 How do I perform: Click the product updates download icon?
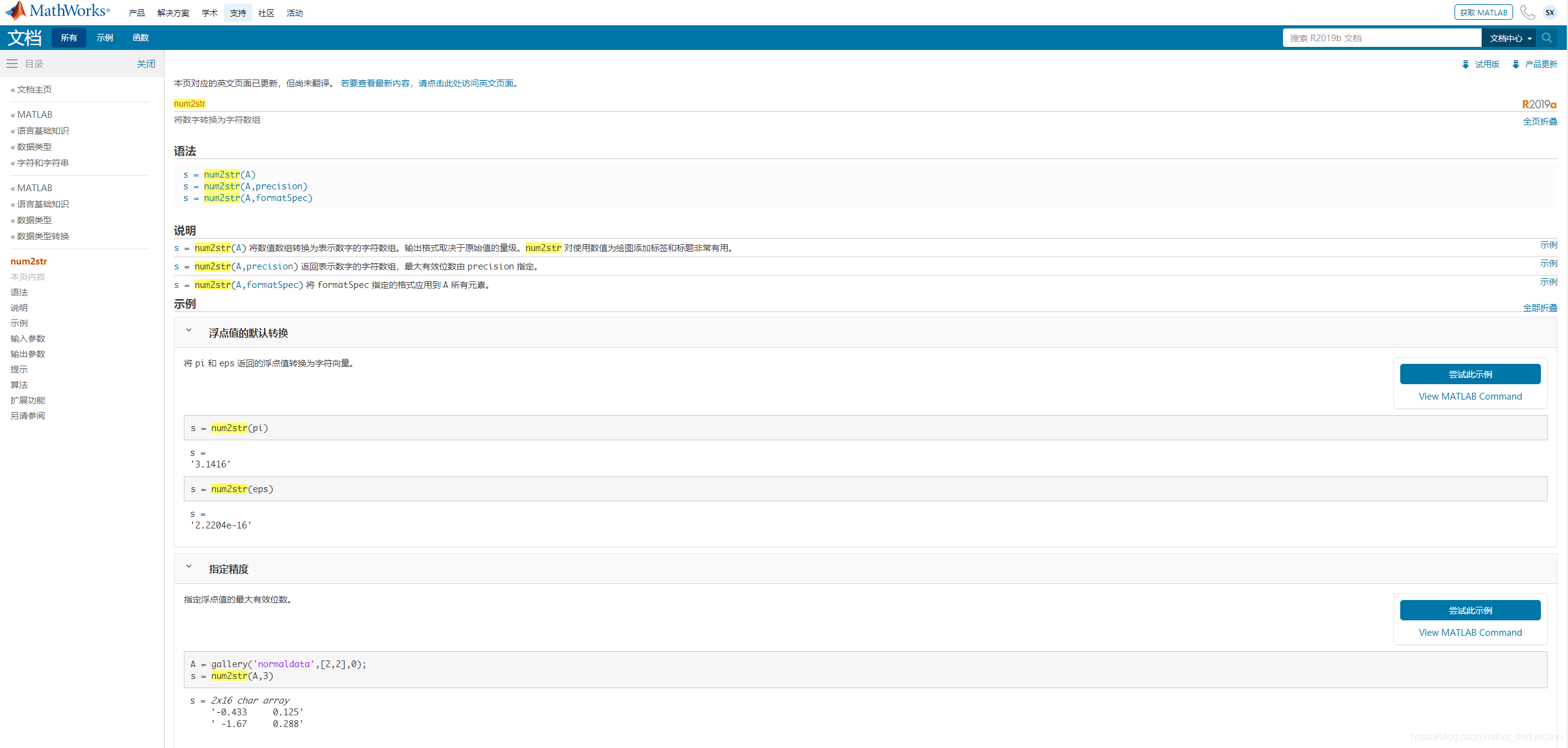tap(1516, 64)
